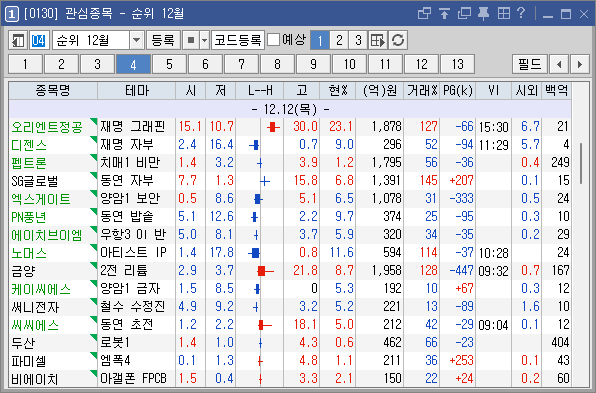The height and width of the screenshot is (393, 596).
Task: Click the stop square toolbar button
Action: point(191,40)
